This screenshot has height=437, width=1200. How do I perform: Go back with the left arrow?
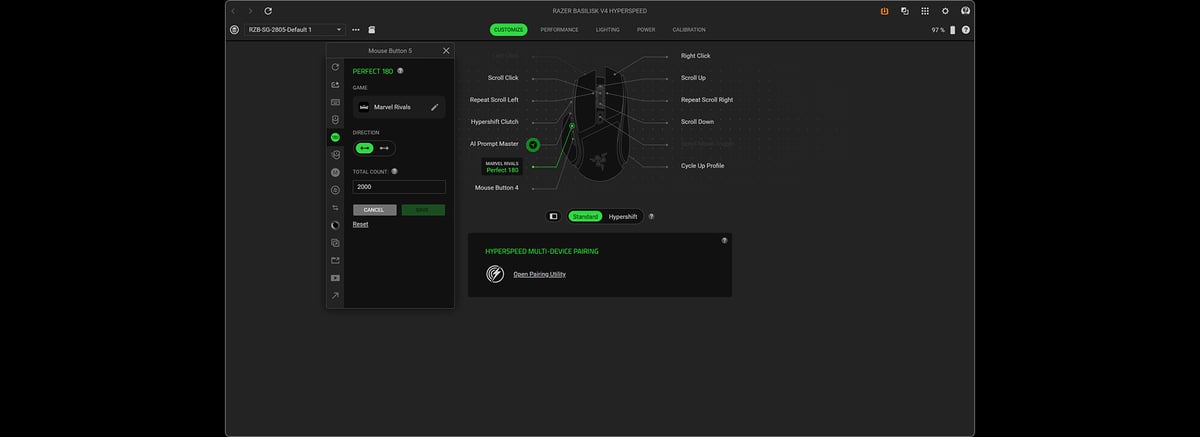click(233, 10)
